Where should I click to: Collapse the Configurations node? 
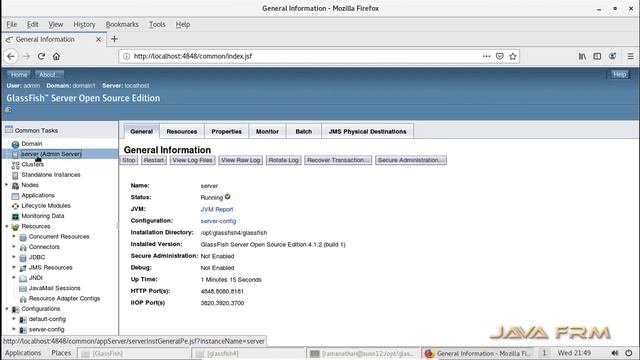(x=7, y=309)
